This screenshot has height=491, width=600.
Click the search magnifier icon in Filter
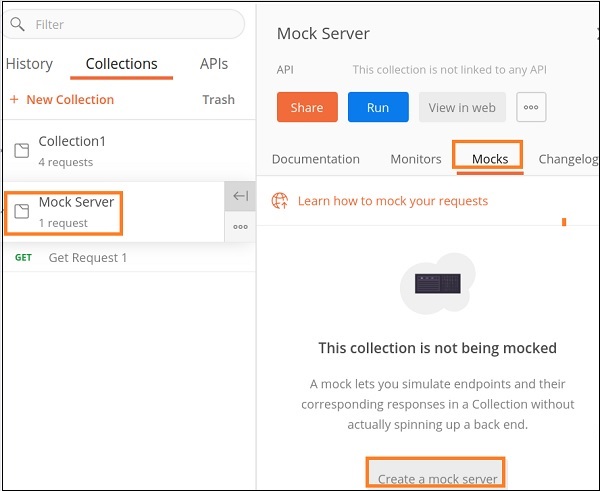coord(18,24)
